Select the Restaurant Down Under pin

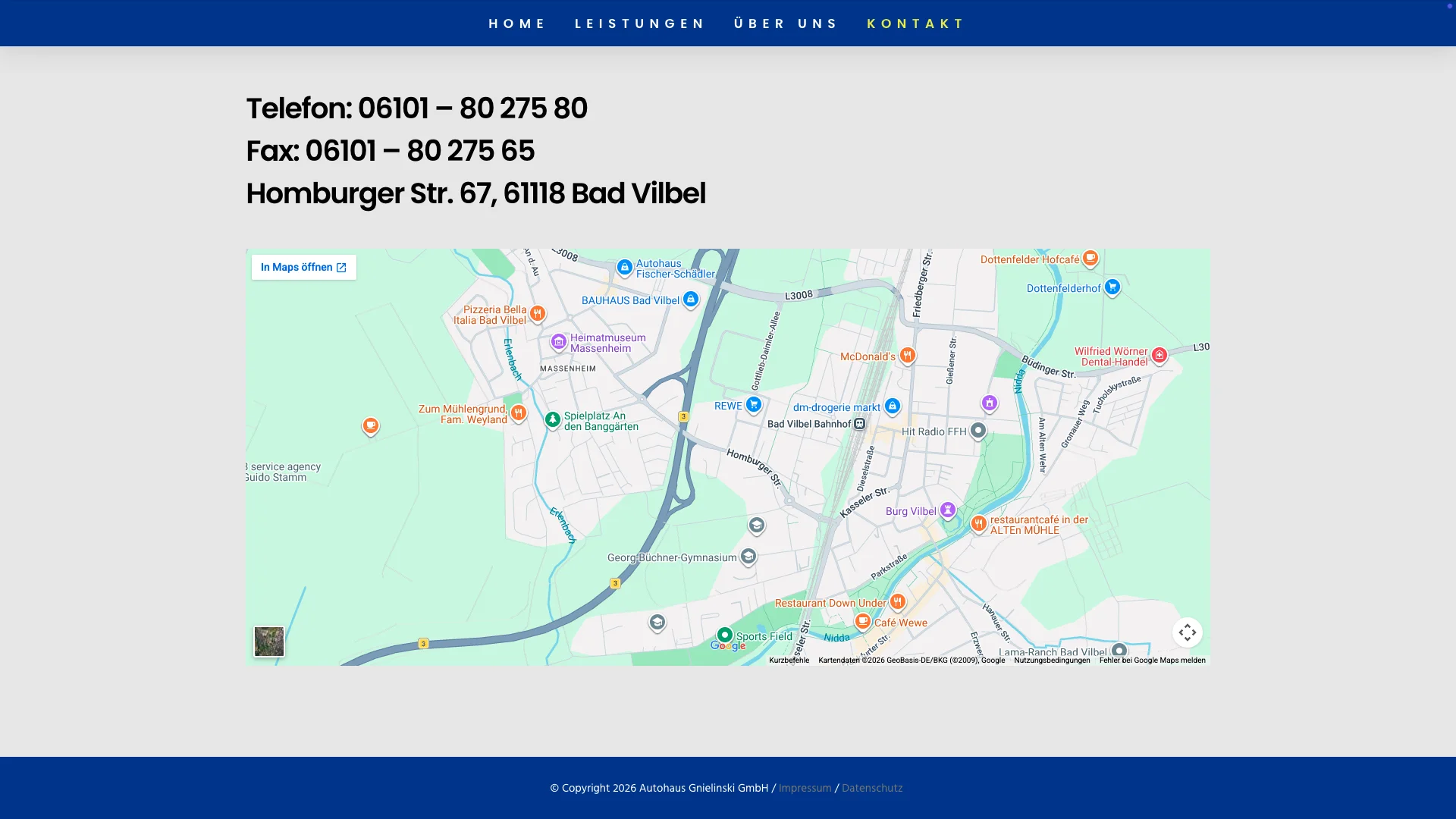point(898,602)
